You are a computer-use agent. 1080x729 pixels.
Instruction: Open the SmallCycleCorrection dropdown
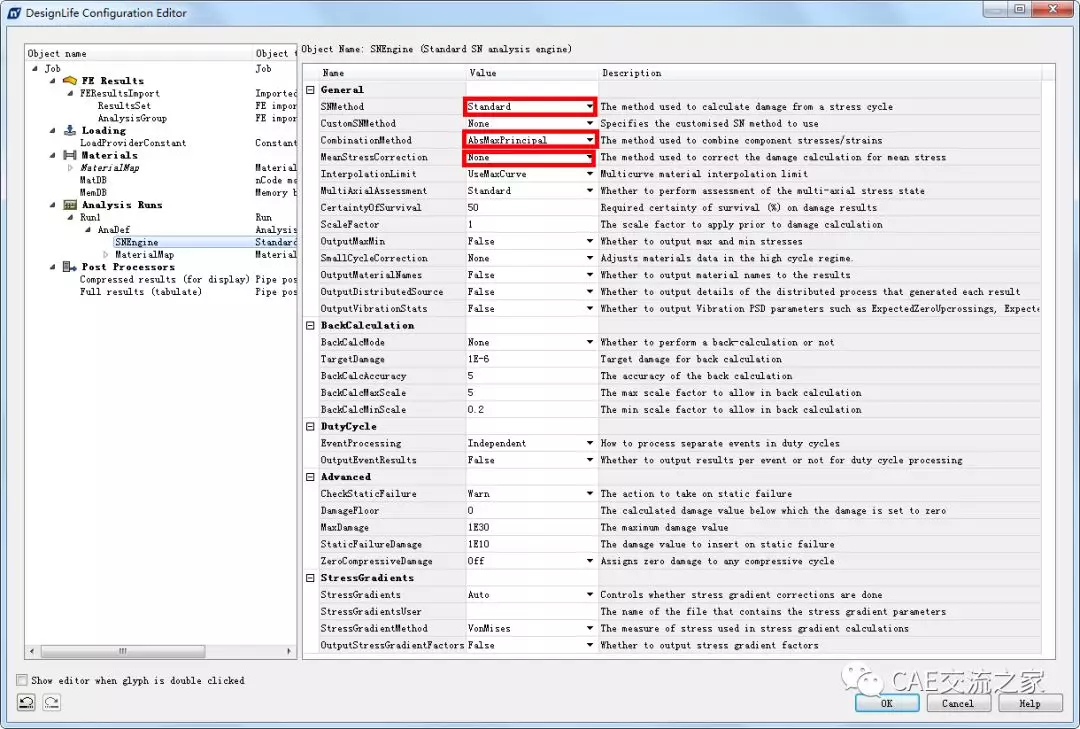point(590,258)
